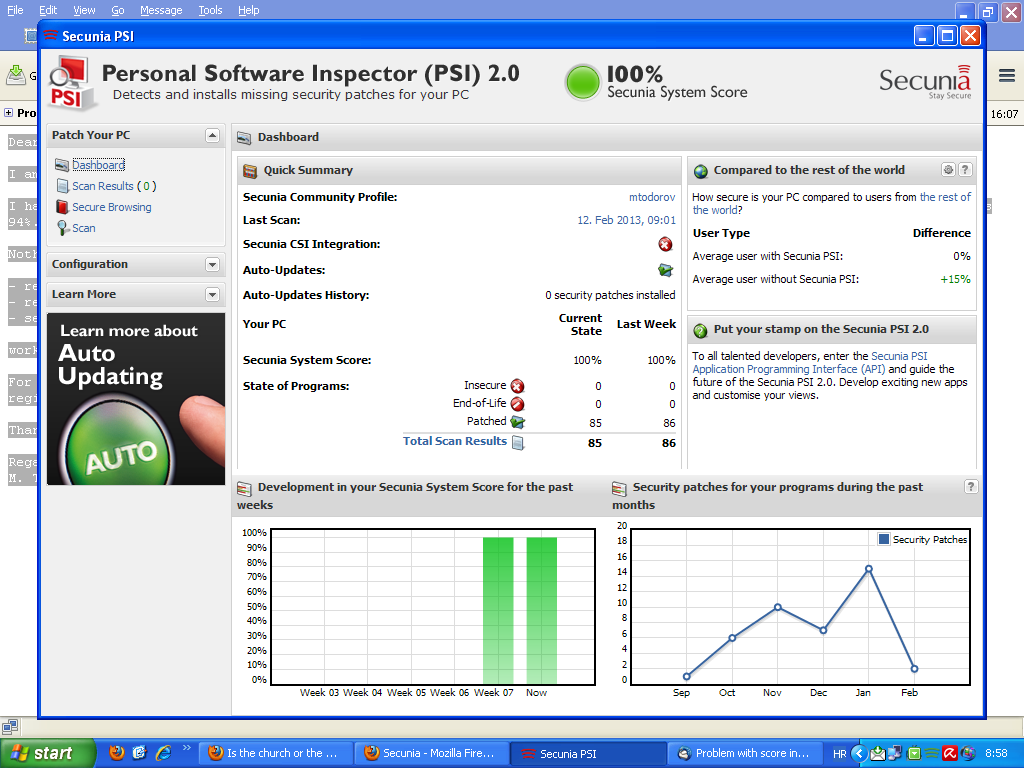The image size is (1024, 768).
Task: Click the magnifier Scan icon in the sidebar
Action: (x=63, y=228)
